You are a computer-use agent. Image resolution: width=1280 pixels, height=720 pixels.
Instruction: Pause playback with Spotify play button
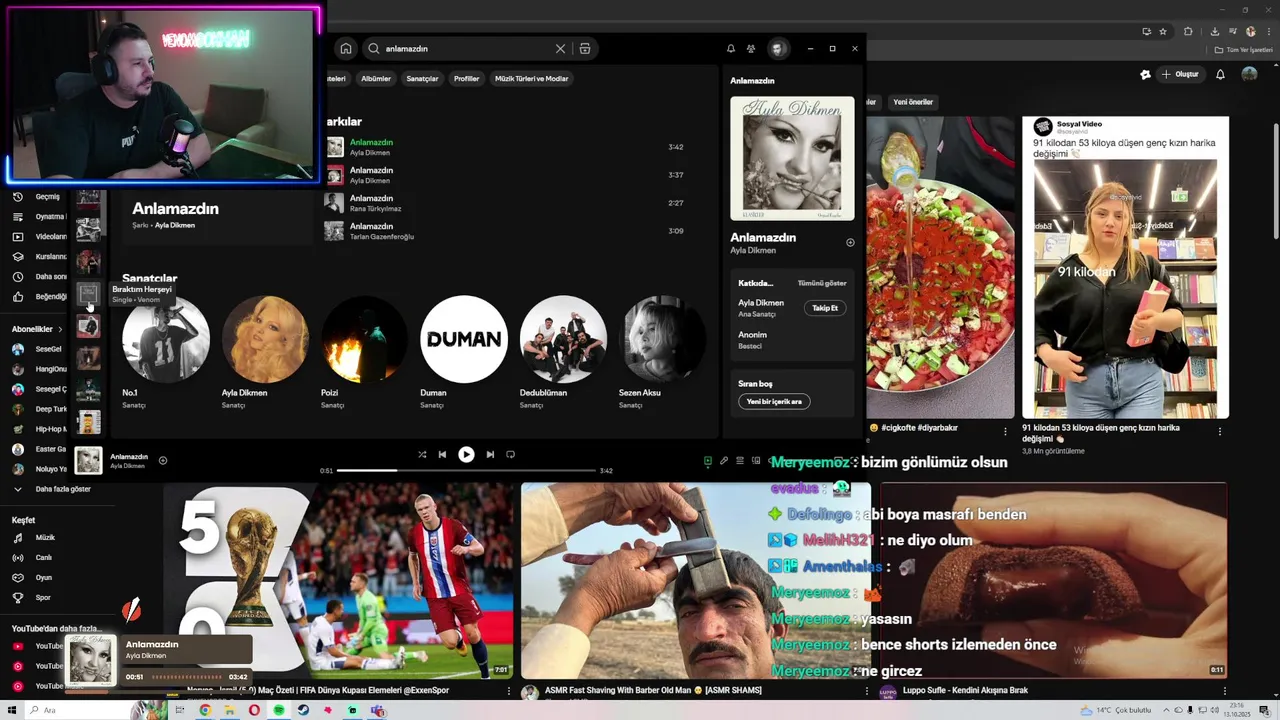click(x=466, y=454)
